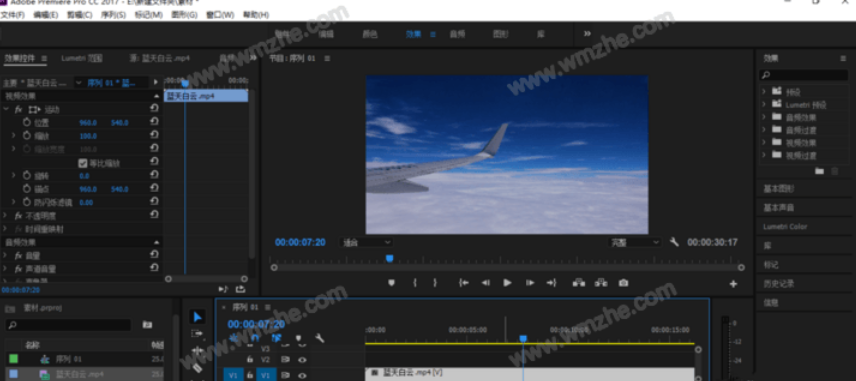856x381 pixels.
Task: Toggle the 等比缩放 uniform scale checkbox
Action: pyautogui.click(x=83, y=163)
